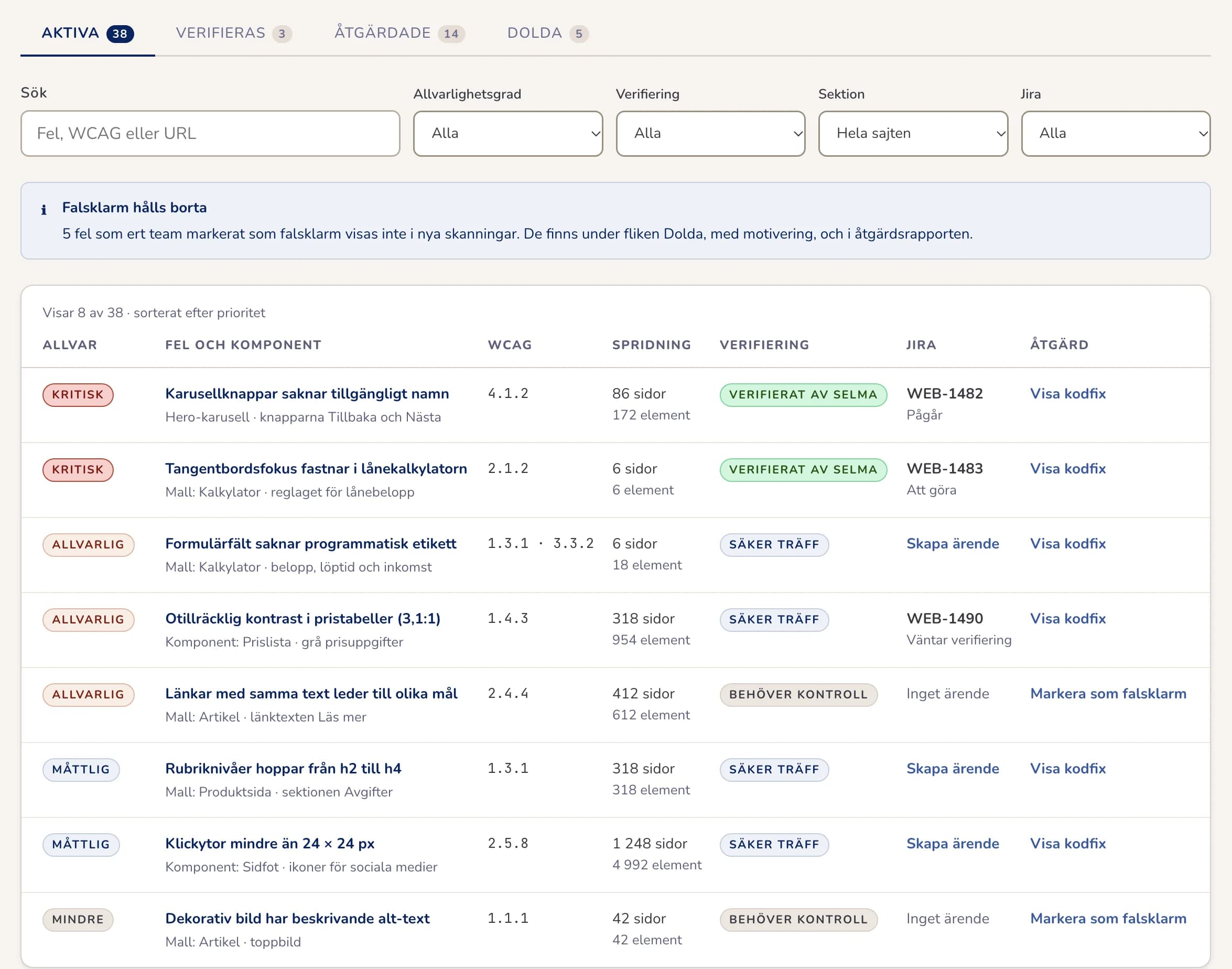Select the Aktiva tab
The height and width of the screenshot is (969, 1232).
point(88,33)
